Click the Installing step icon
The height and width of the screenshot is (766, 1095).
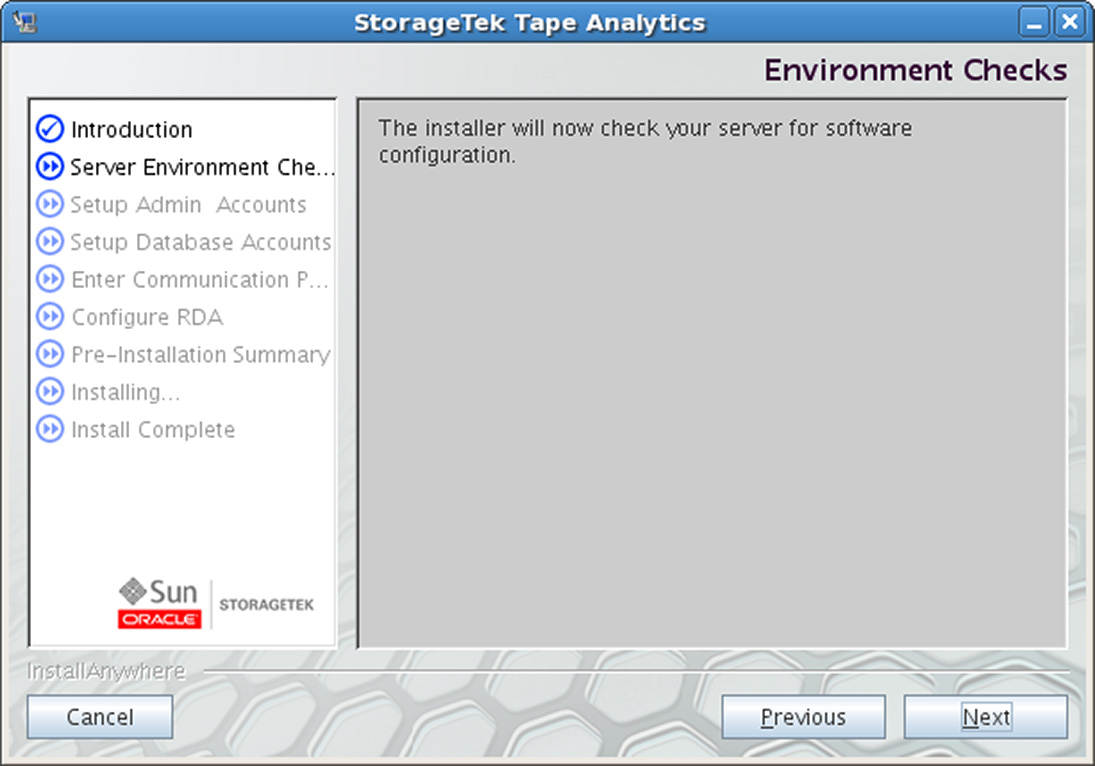[50, 392]
